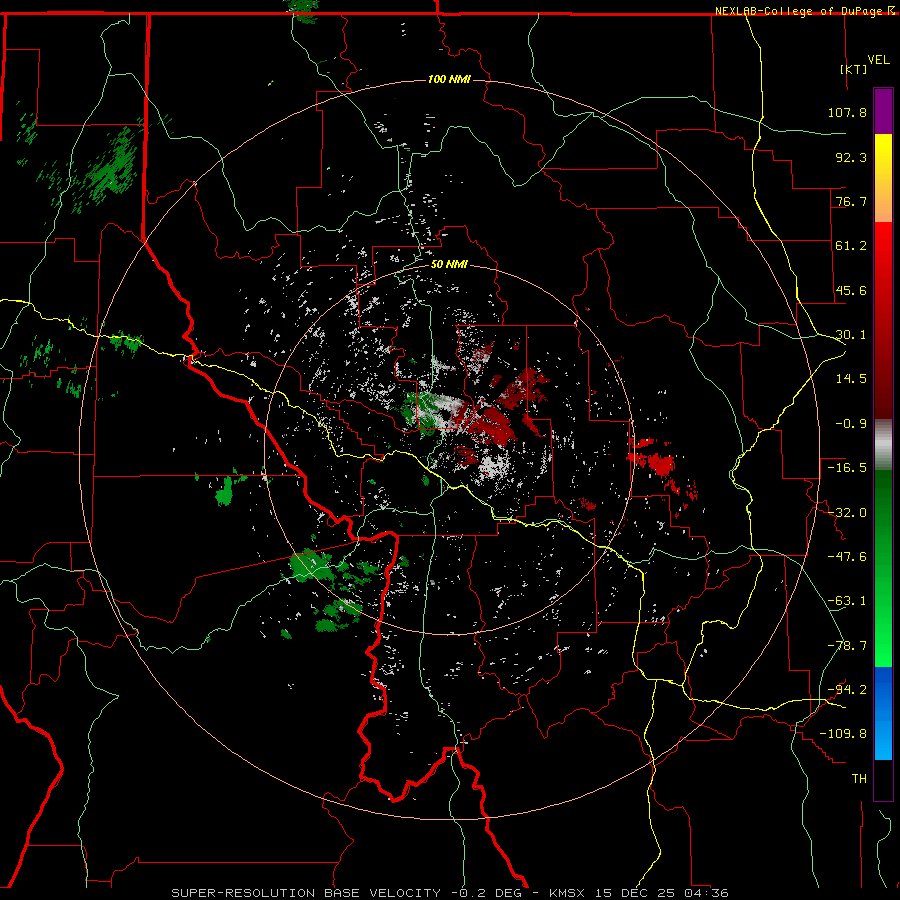This screenshot has height=900, width=900.
Task: Click the 61.2 value on velocity scale
Action: (x=851, y=246)
